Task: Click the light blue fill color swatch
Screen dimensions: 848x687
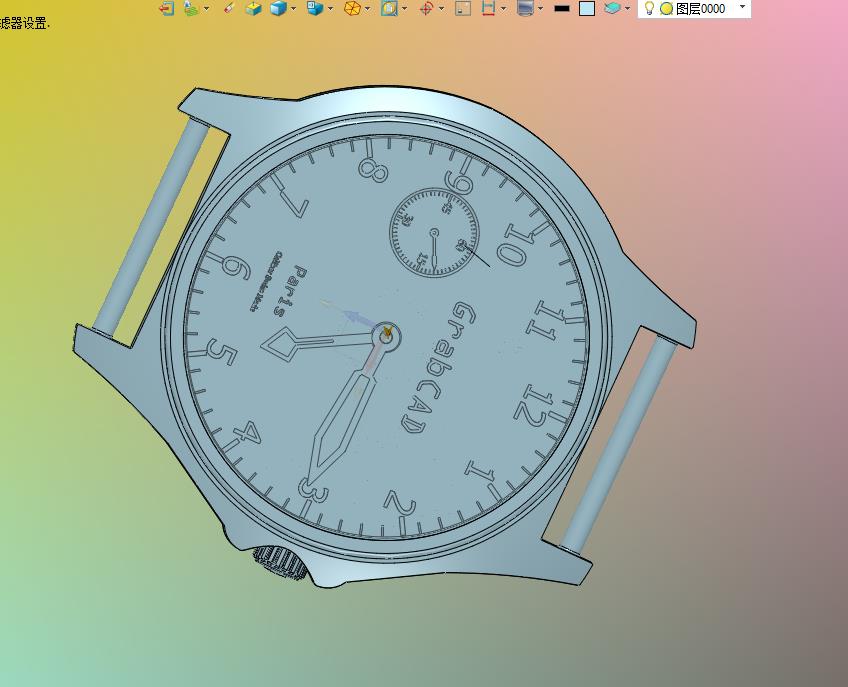Action: (x=587, y=8)
